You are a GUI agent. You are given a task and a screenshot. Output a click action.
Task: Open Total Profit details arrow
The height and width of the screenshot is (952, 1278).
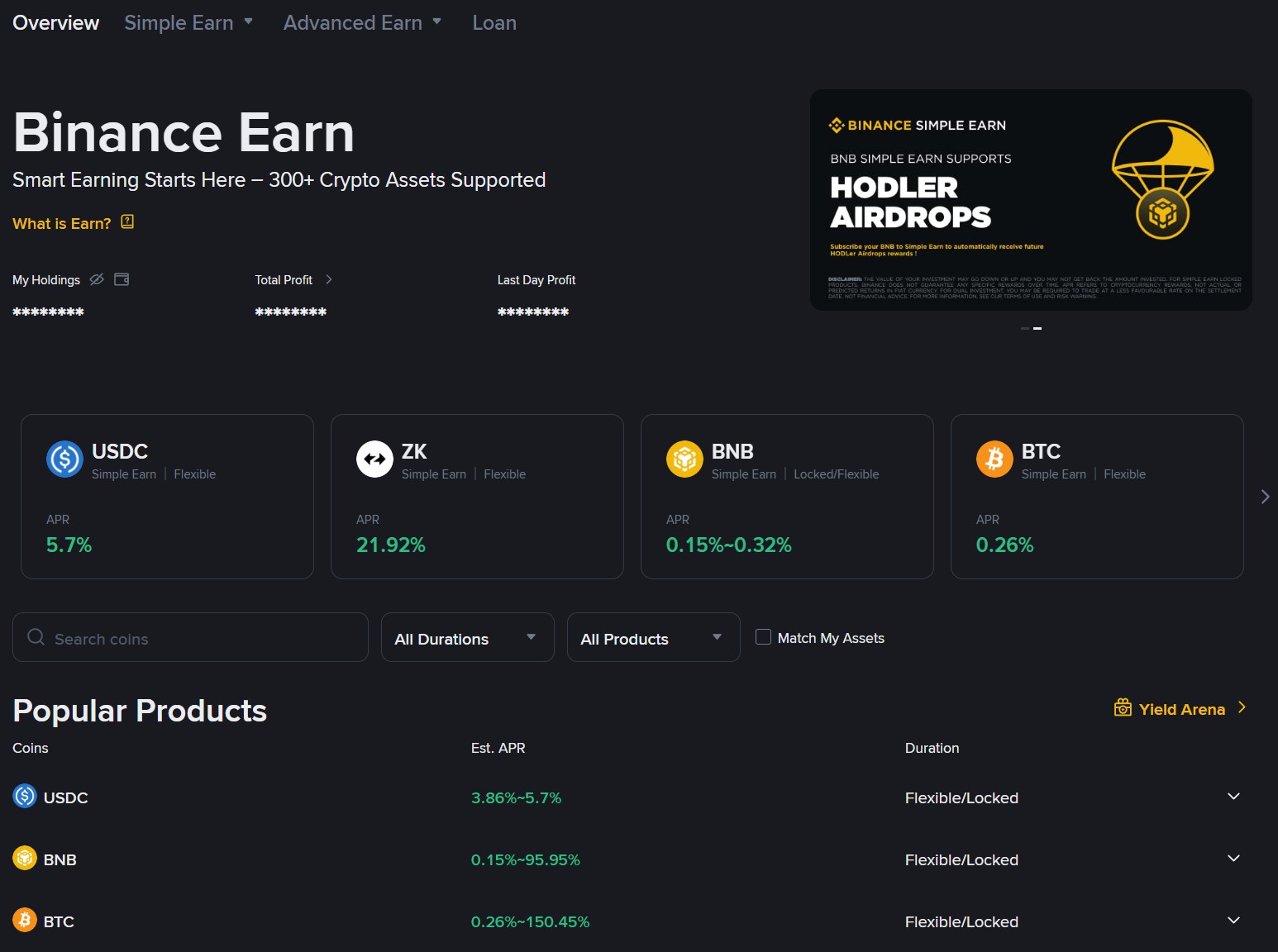click(x=329, y=279)
